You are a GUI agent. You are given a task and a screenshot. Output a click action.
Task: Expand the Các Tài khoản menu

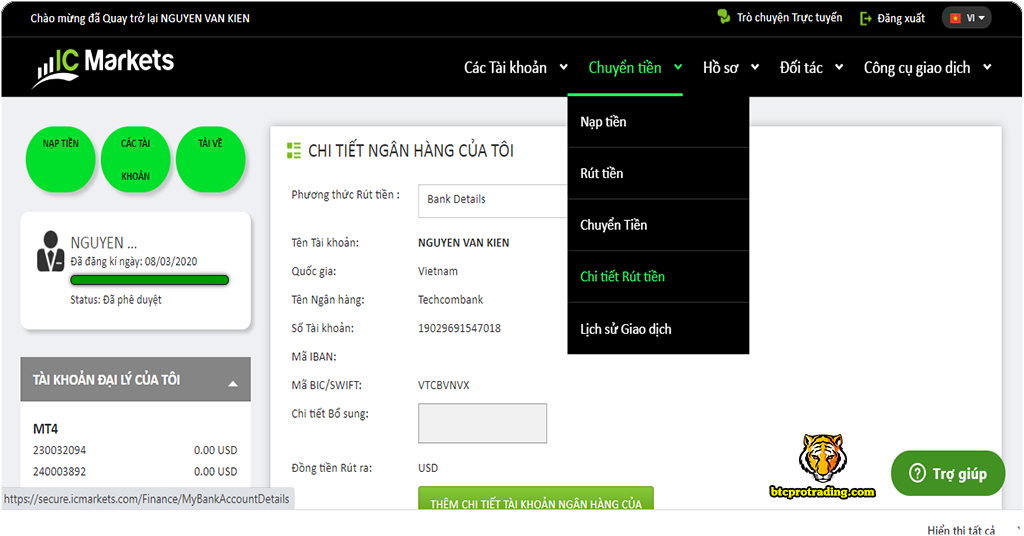point(515,67)
